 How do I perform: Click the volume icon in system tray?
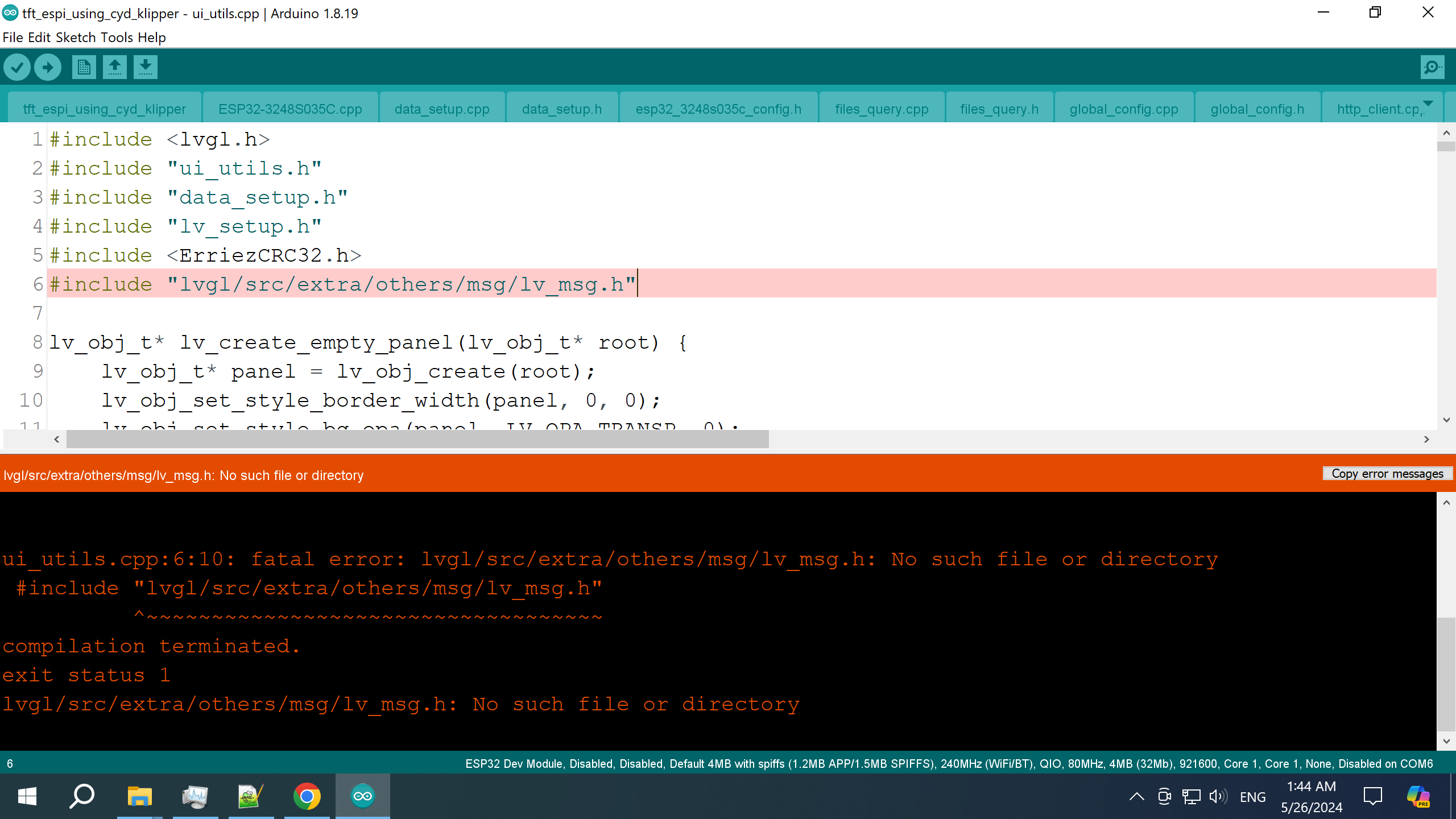(1218, 797)
